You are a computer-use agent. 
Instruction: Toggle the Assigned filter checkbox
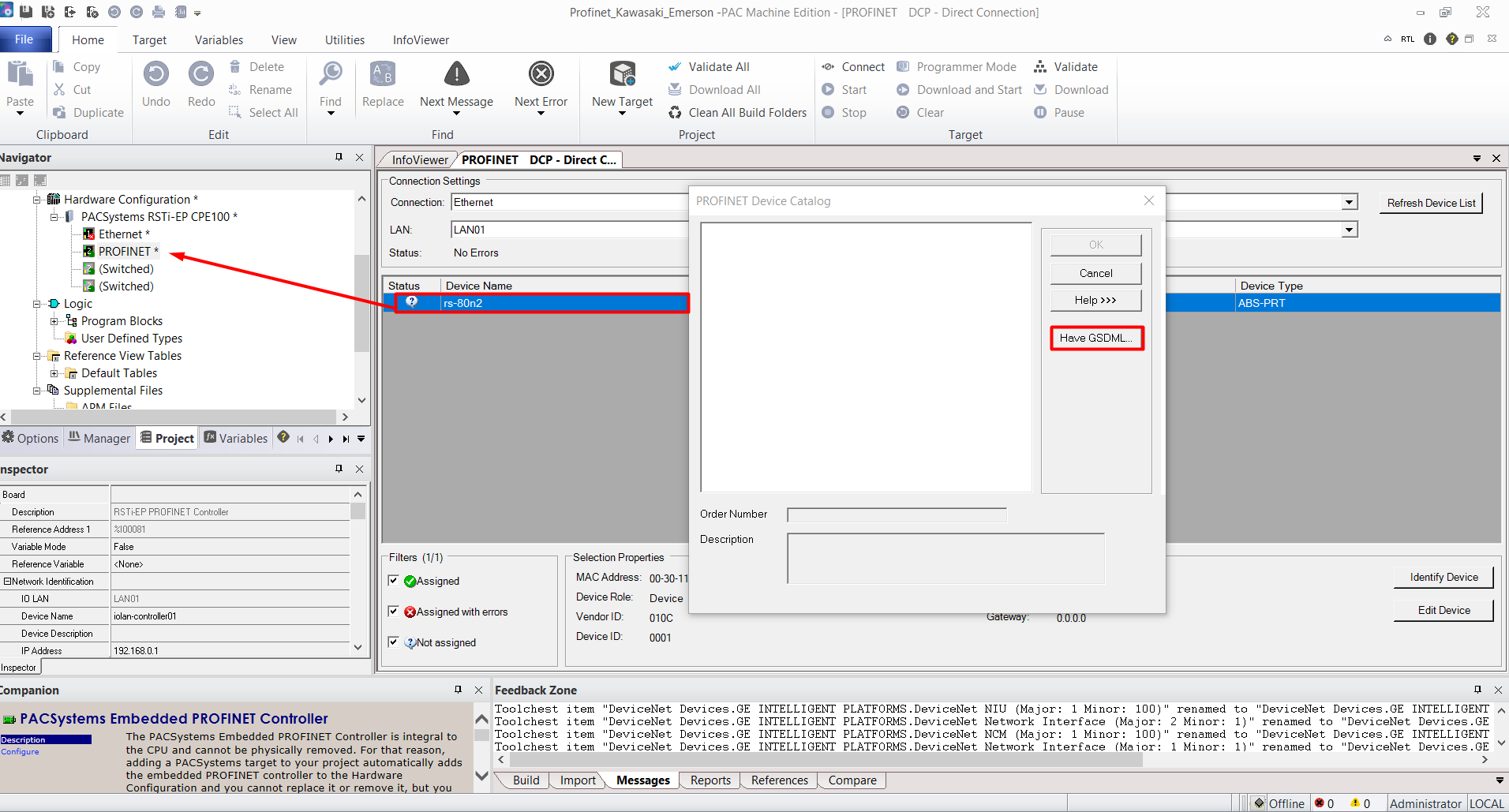pyautogui.click(x=393, y=580)
